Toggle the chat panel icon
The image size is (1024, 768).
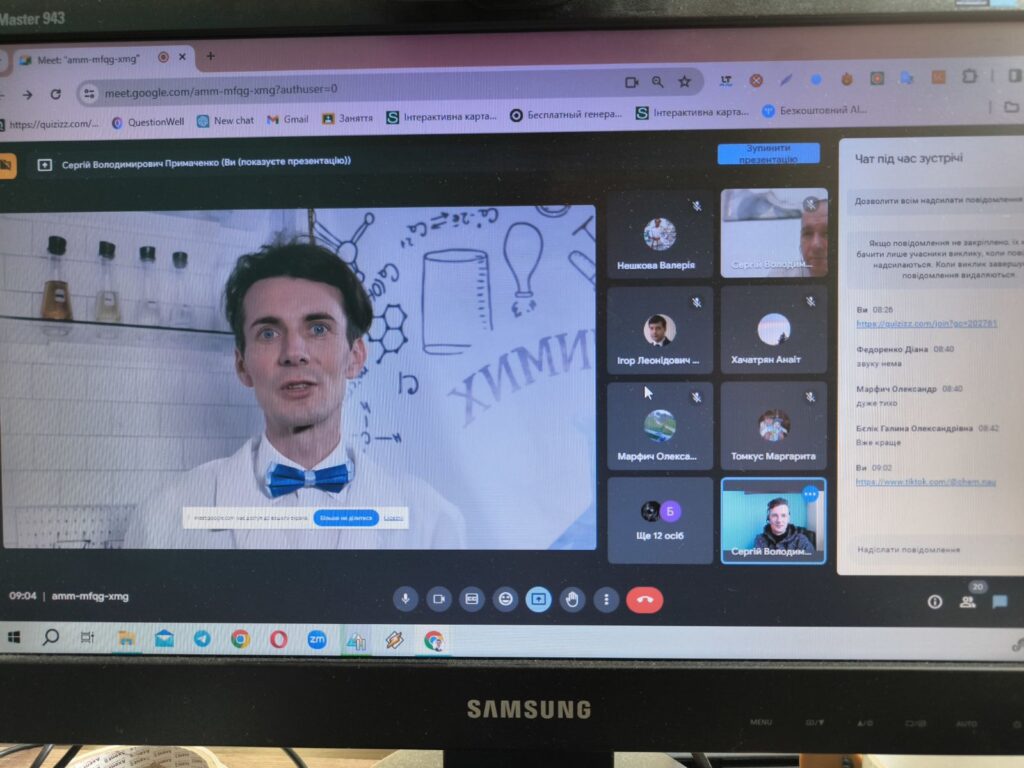999,602
